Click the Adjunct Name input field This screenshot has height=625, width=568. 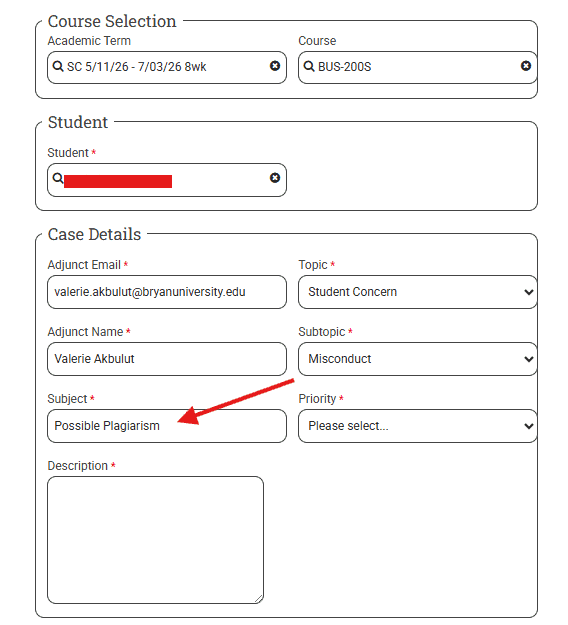click(167, 359)
